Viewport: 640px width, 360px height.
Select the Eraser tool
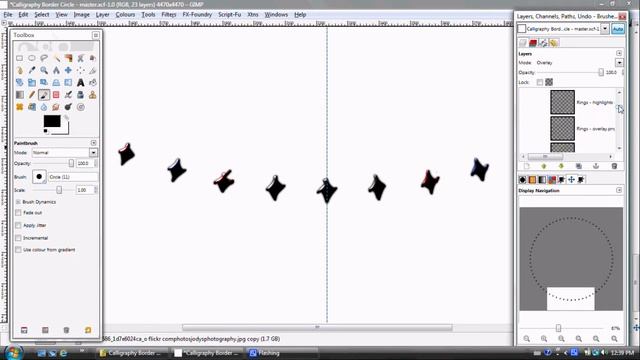56,95
